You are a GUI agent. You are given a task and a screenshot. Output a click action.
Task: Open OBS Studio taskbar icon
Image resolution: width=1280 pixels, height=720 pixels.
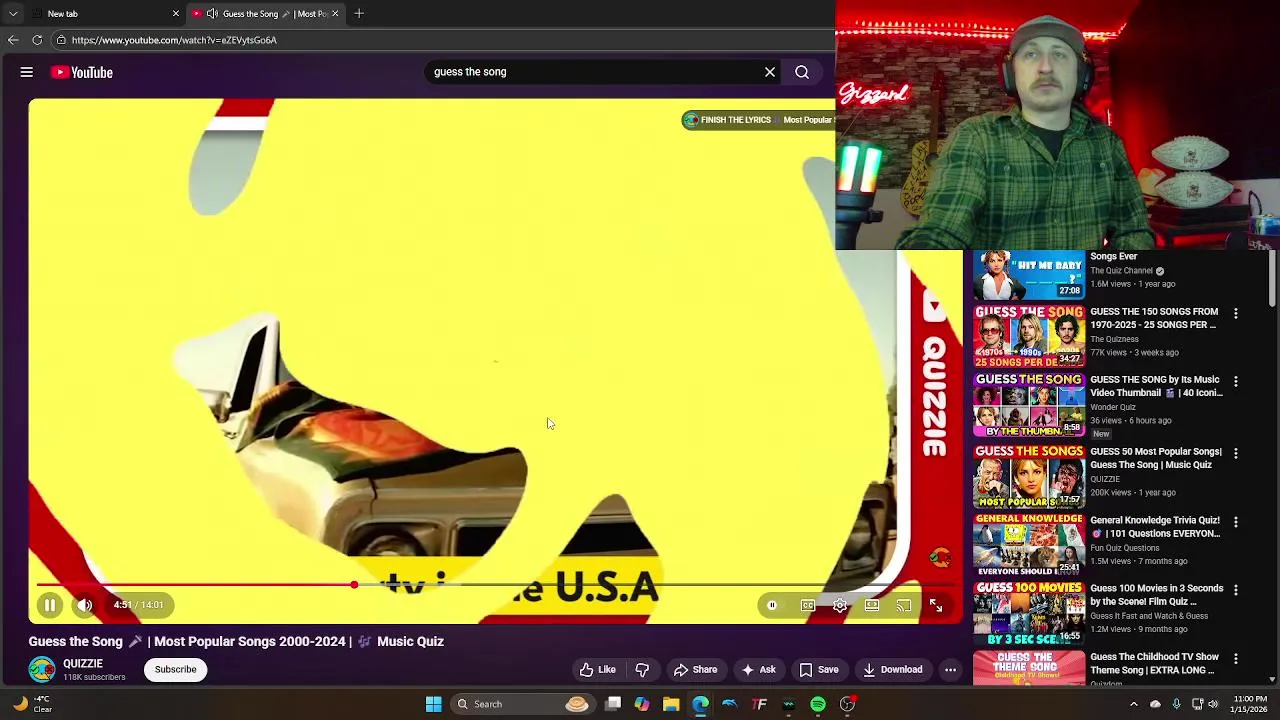pos(847,704)
